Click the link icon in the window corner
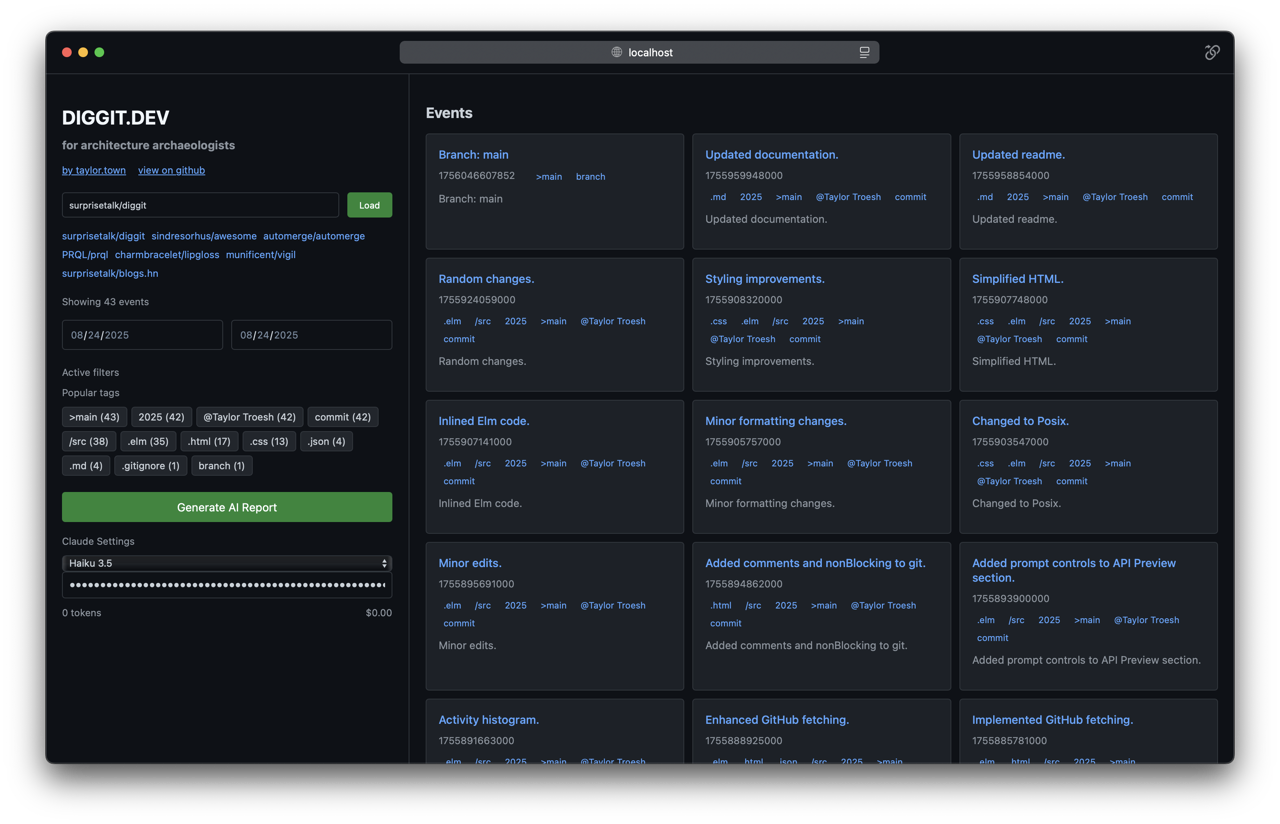1280x824 pixels. [1212, 52]
